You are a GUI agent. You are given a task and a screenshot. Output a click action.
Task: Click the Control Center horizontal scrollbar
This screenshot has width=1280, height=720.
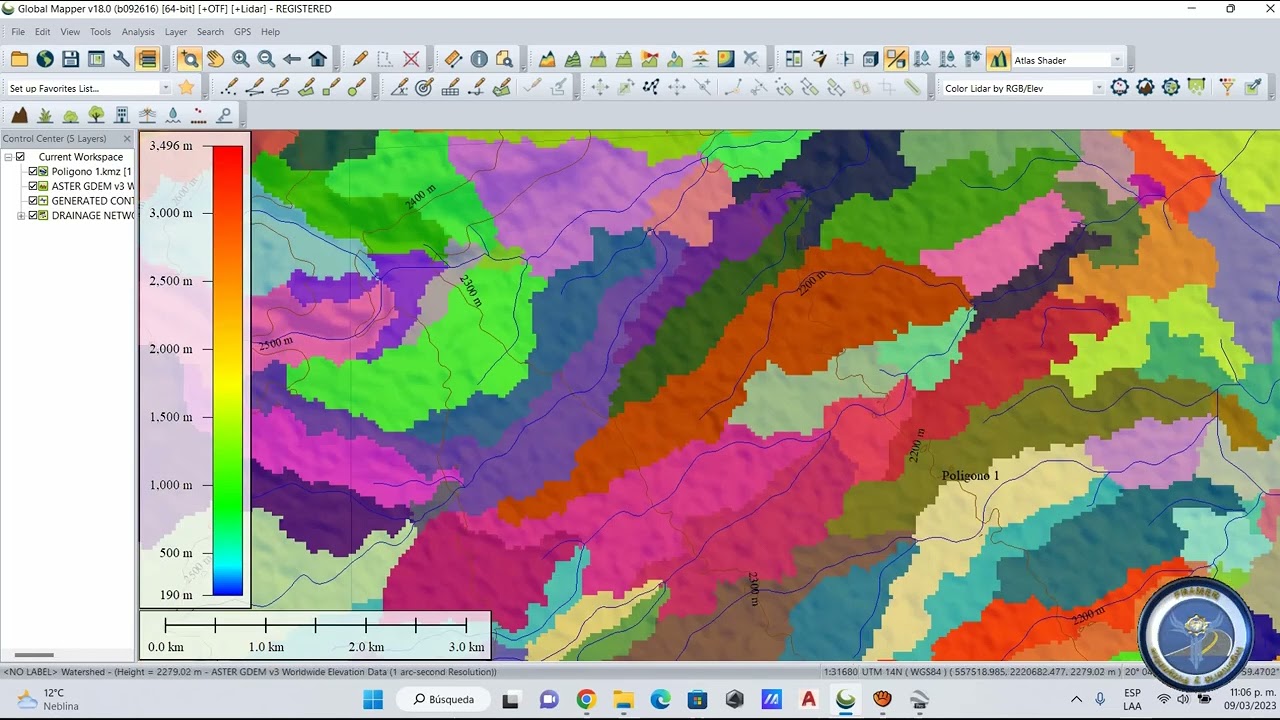point(34,655)
